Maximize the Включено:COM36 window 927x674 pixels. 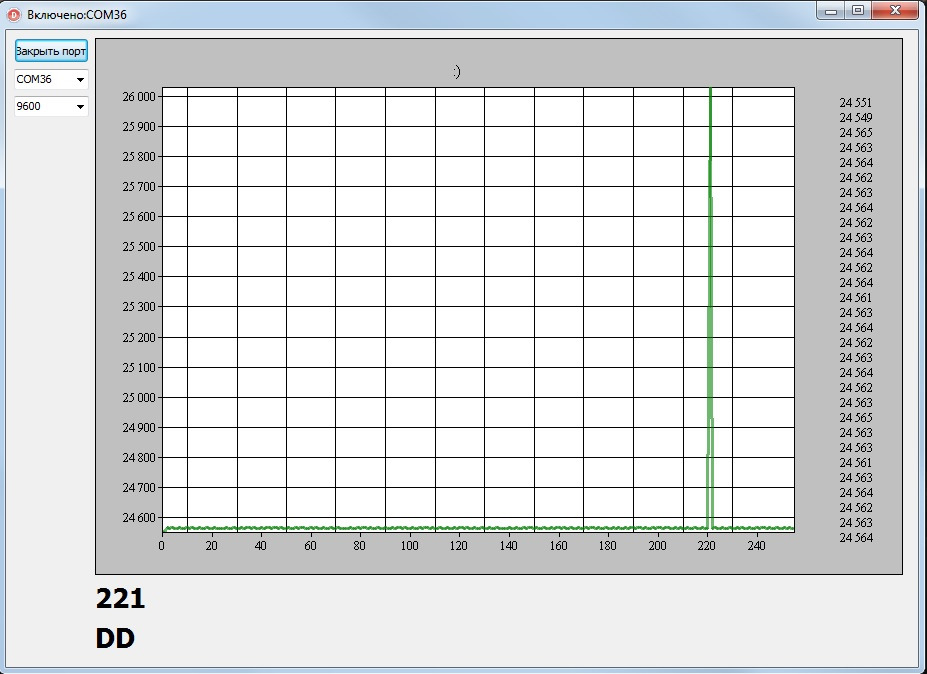858,11
